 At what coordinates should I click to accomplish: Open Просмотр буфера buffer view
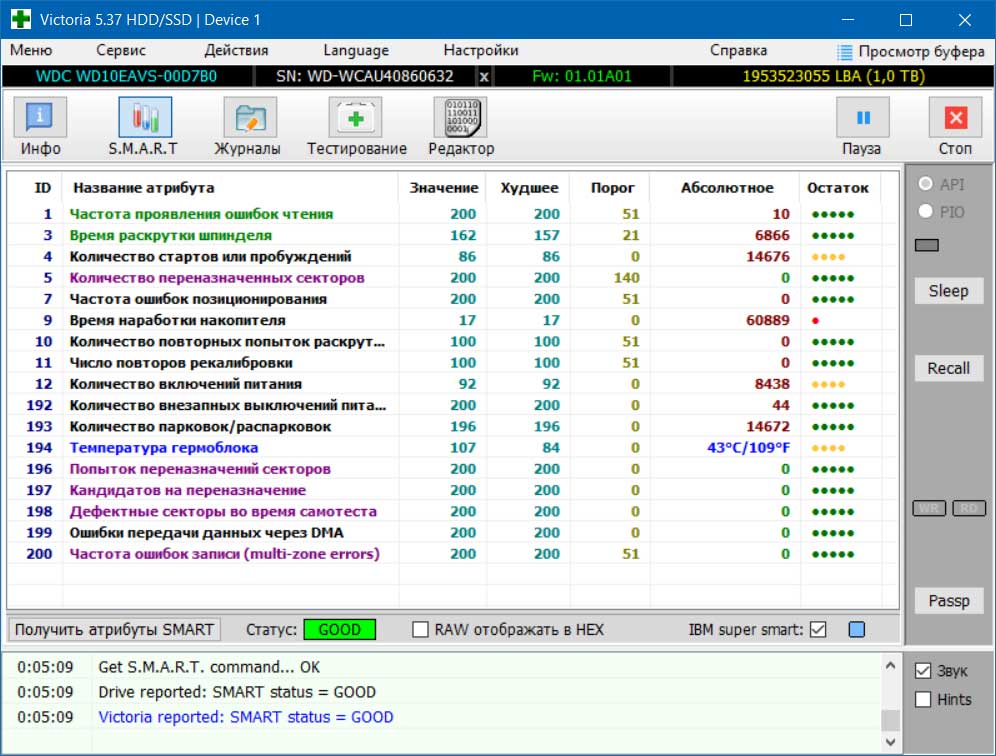pyautogui.click(x=911, y=51)
